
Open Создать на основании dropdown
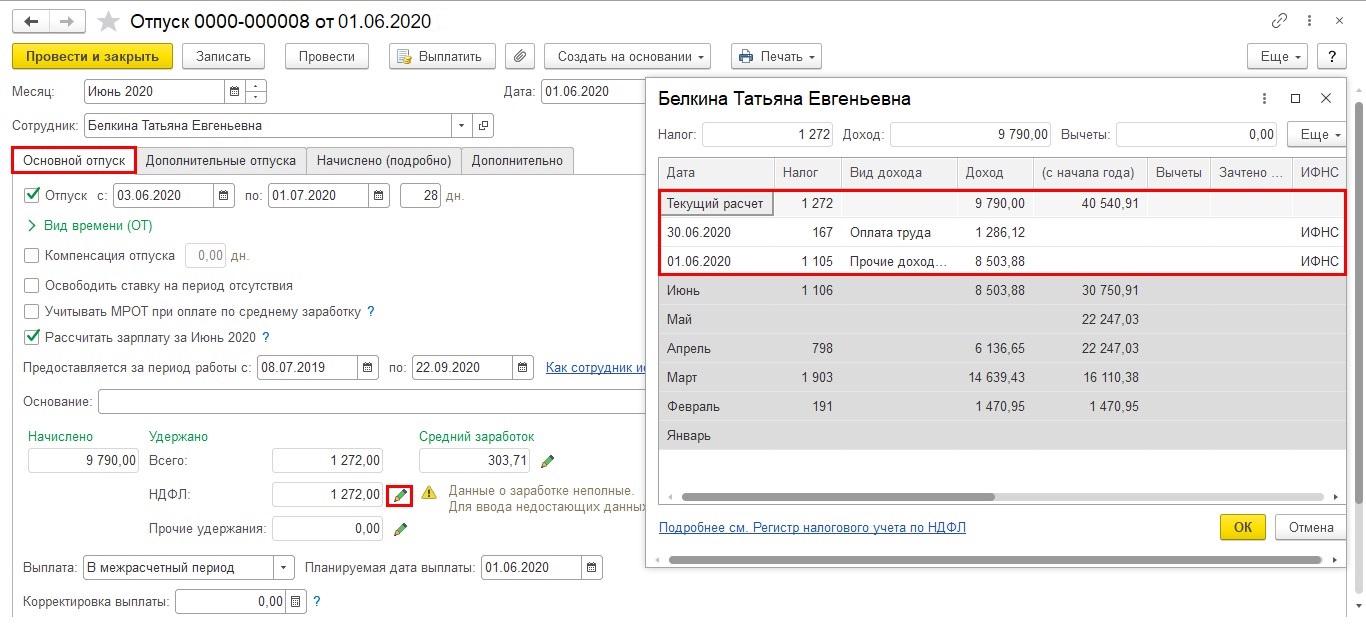628,57
